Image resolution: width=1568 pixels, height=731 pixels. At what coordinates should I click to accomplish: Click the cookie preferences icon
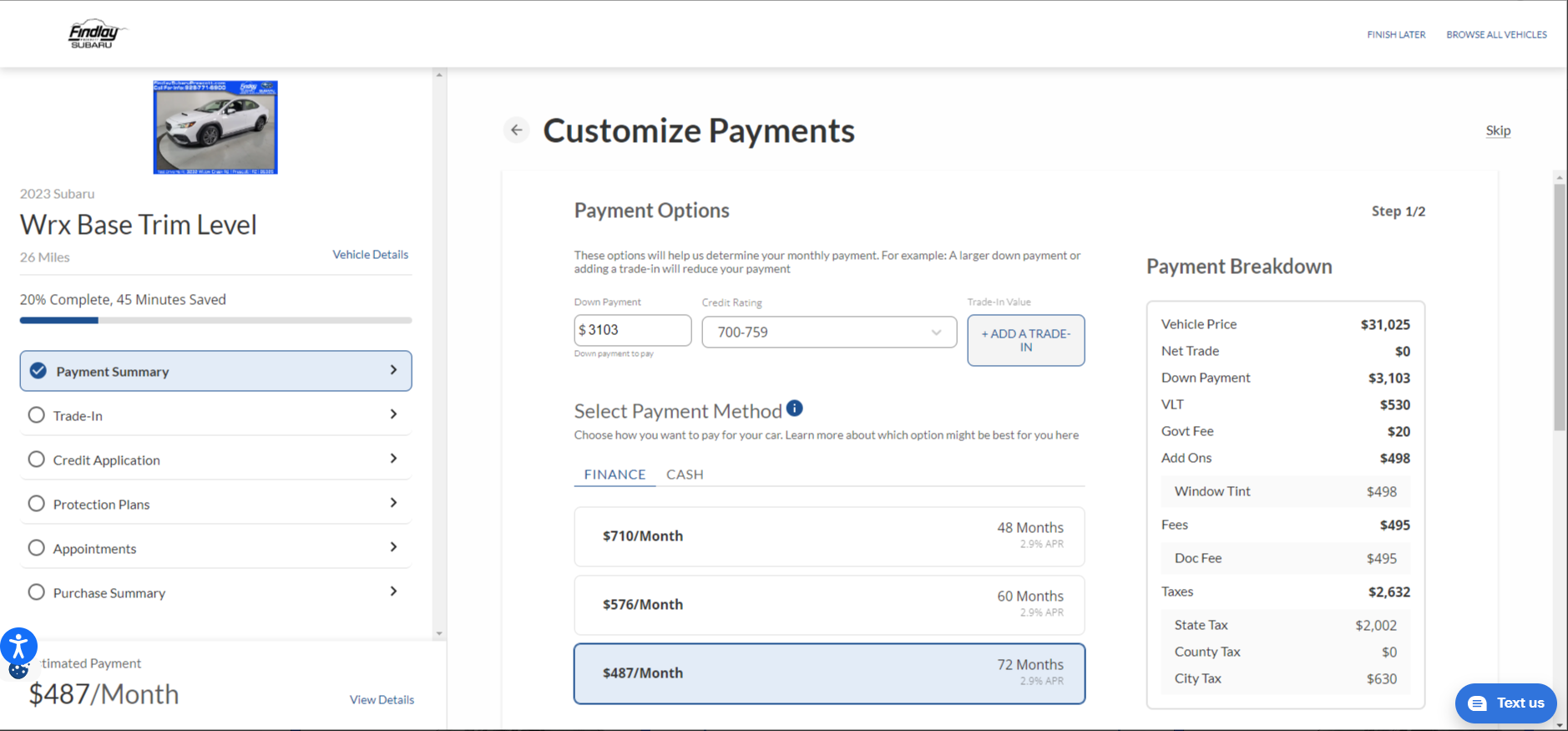(18, 670)
